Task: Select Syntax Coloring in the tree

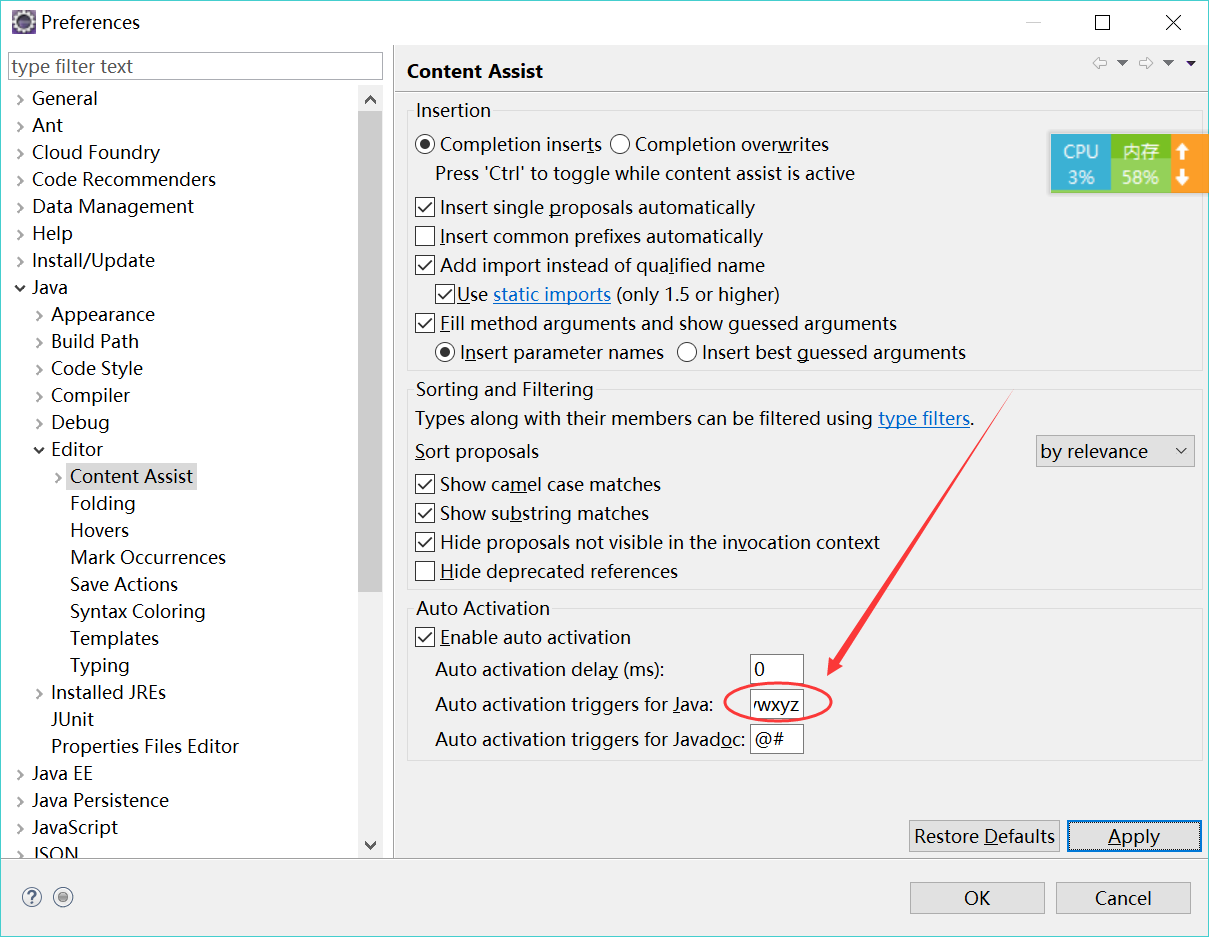Action: (x=137, y=611)
